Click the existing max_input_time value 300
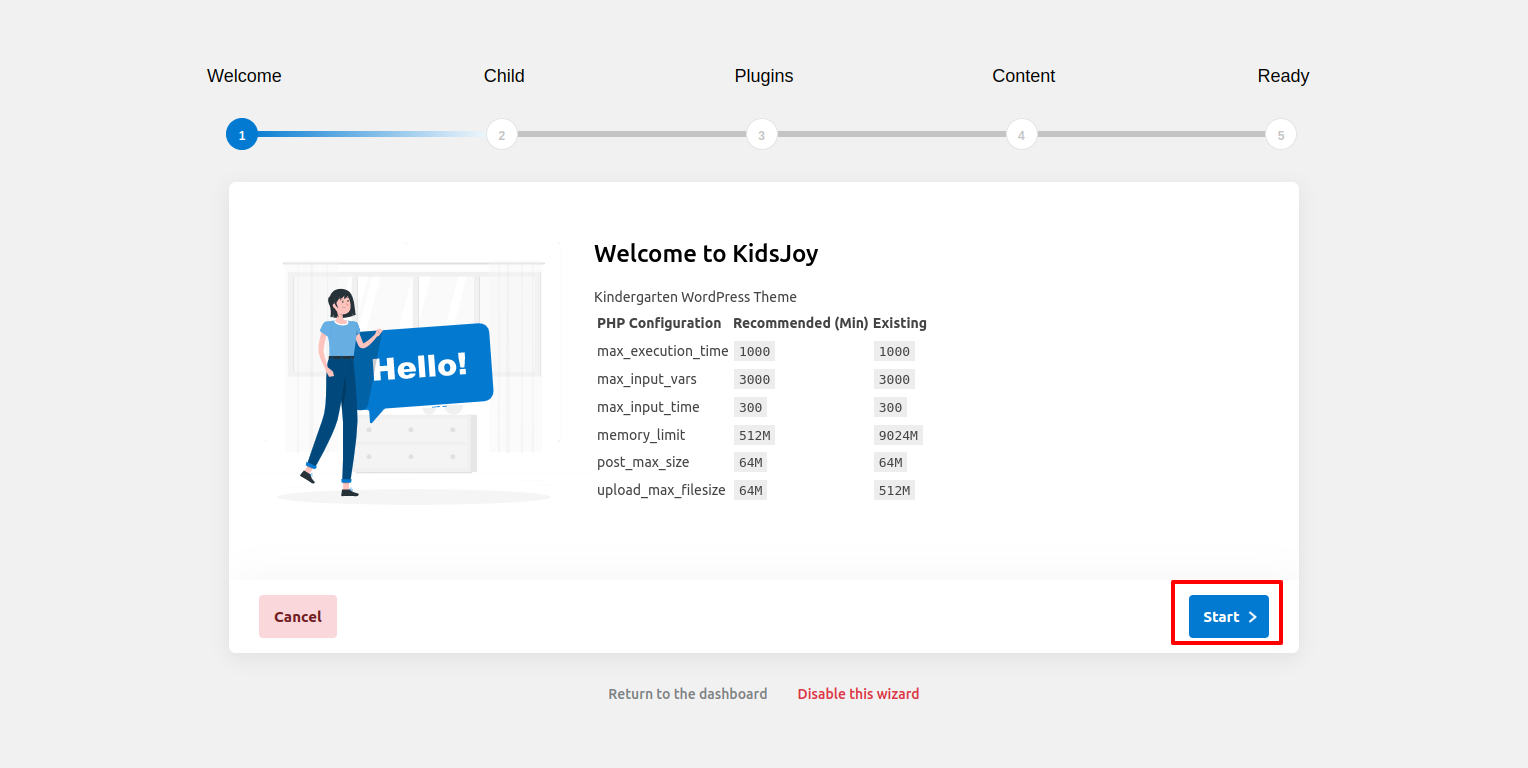Viewport: 1528px width, 768px height. (891, 407)
